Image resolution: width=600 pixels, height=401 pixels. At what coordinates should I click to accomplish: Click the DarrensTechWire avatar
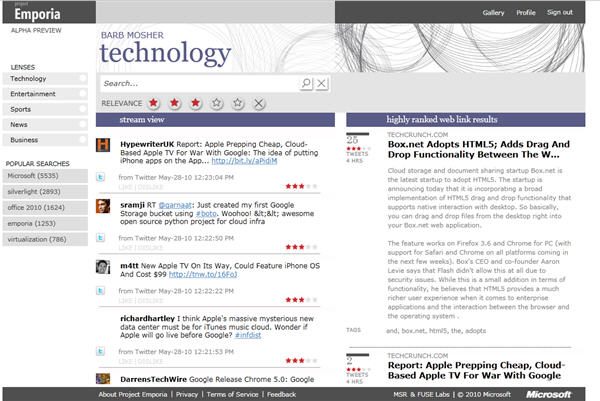point(103,379)
